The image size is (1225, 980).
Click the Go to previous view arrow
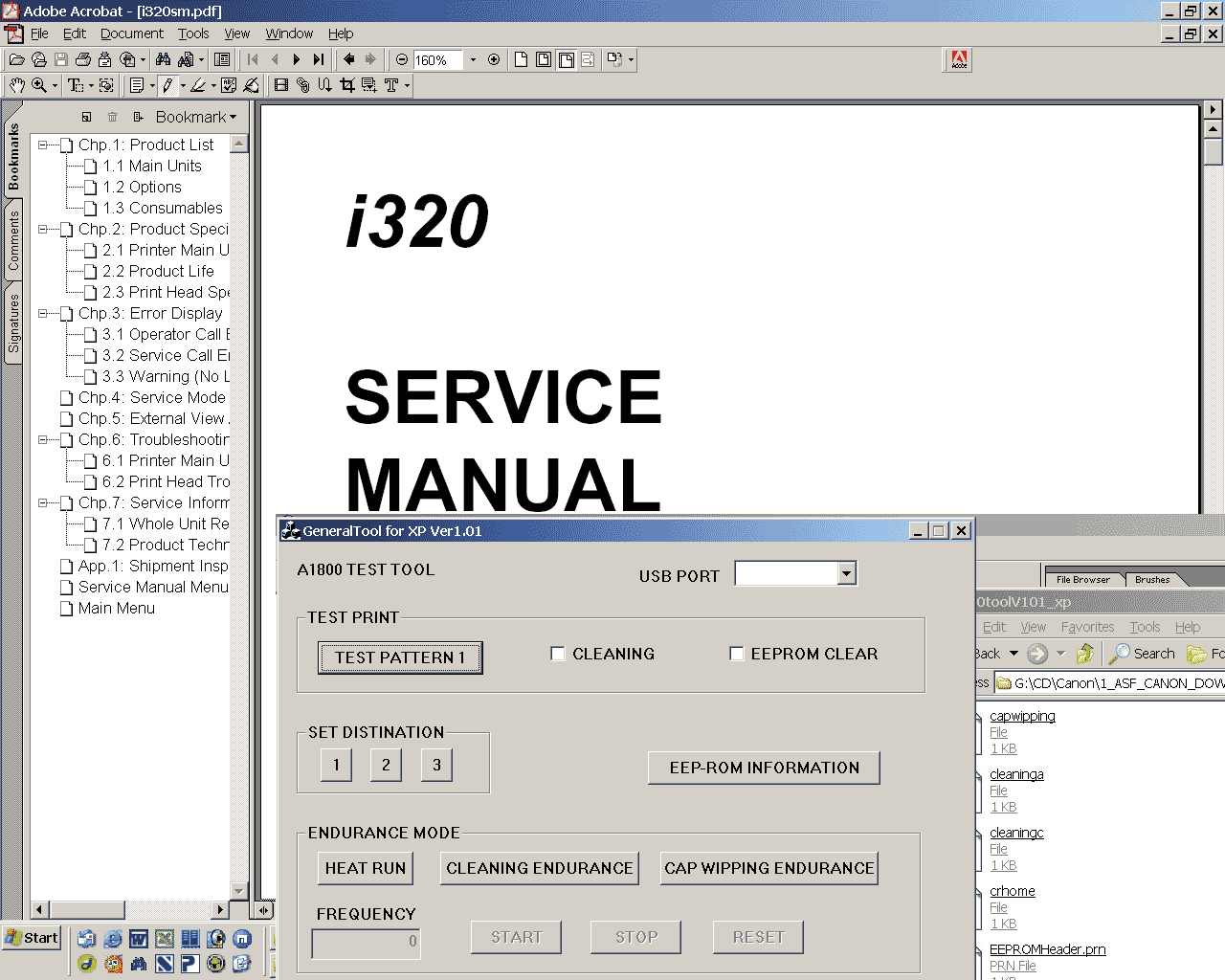point(349,59)
